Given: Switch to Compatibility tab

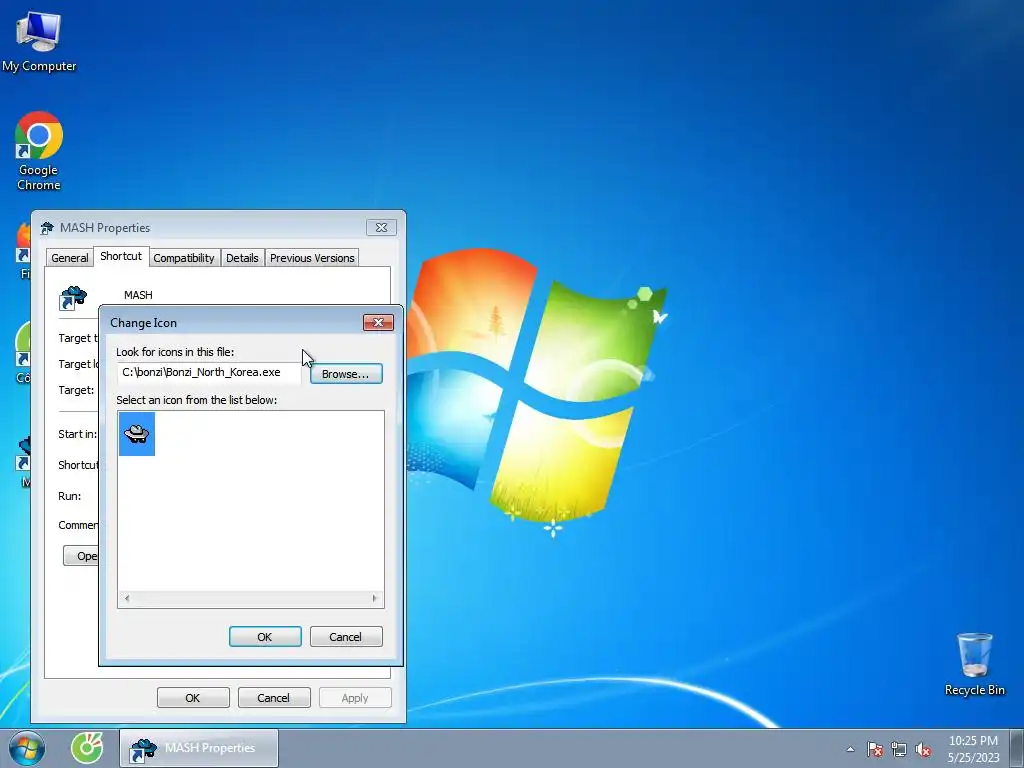Looking at the screenshot, I should point(184,258).
